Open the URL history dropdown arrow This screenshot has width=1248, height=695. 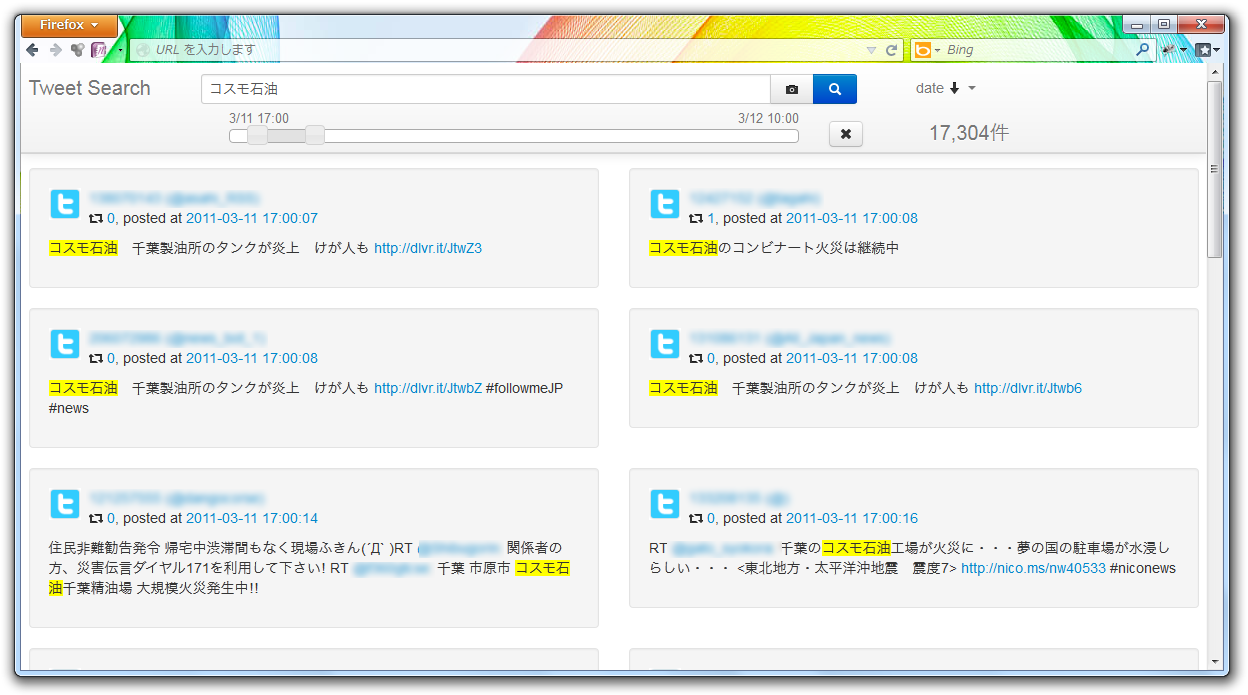point(871,50)
